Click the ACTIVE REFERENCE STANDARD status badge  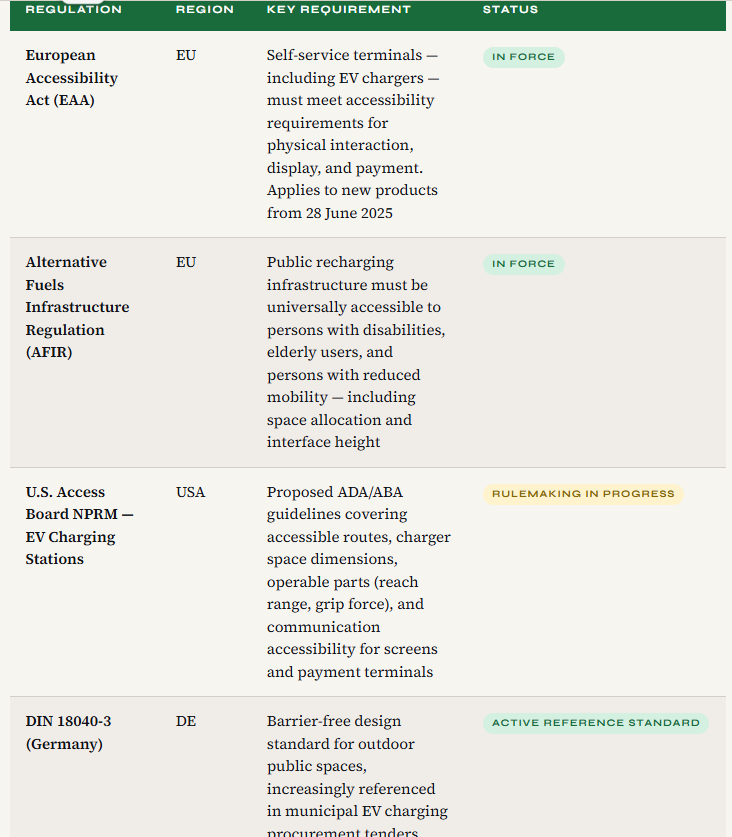(x=595, y=723)
